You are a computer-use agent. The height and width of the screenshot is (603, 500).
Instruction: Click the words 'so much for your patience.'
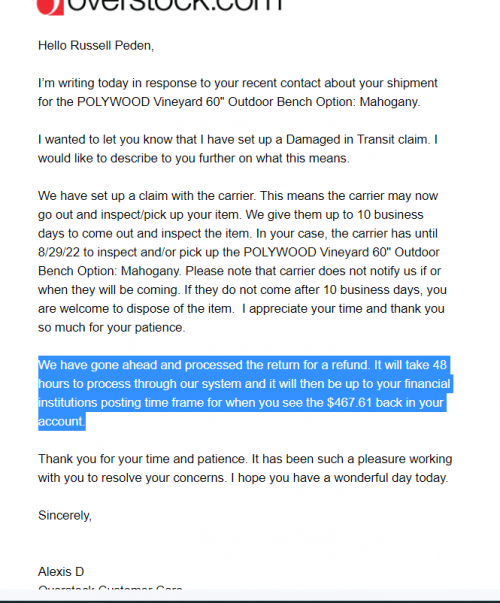(x=112, y=328)
